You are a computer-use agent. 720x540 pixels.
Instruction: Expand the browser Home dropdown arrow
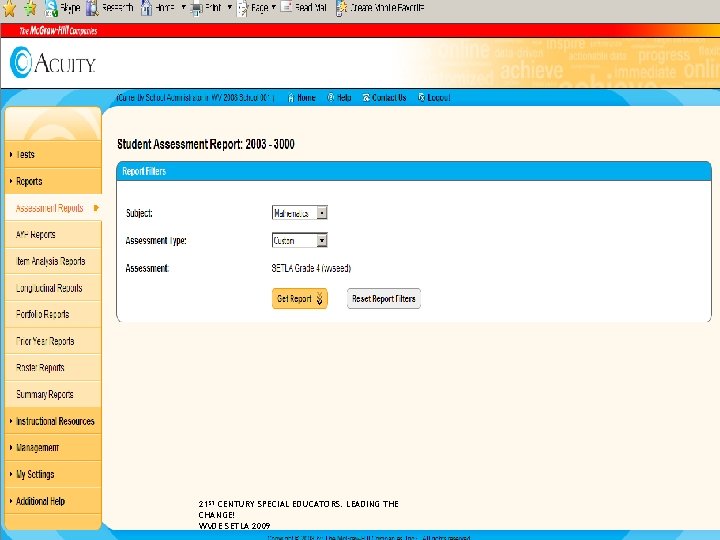tap(183, 7)
